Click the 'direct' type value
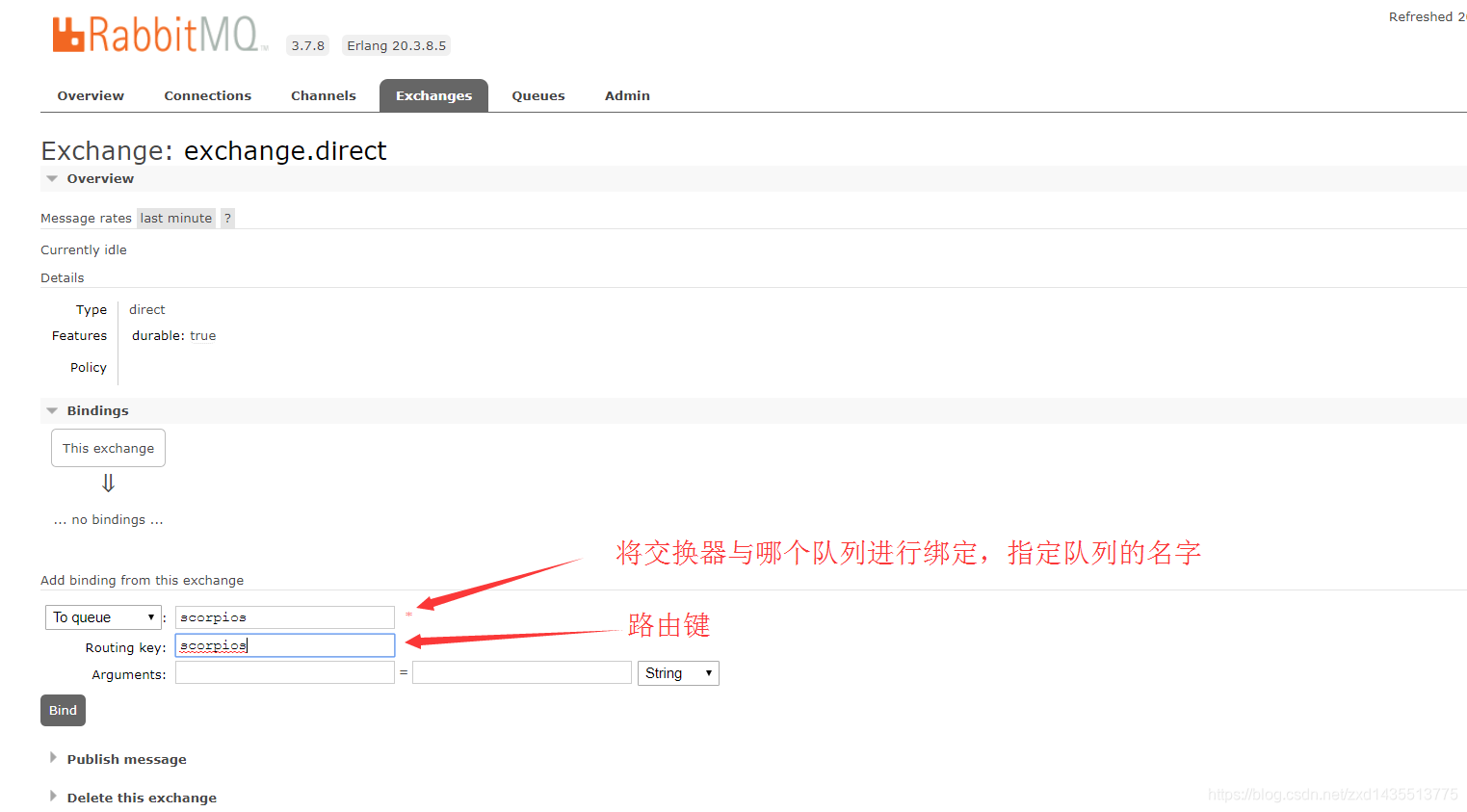This screenshot has height=812, width=1467. coord(147,309)
